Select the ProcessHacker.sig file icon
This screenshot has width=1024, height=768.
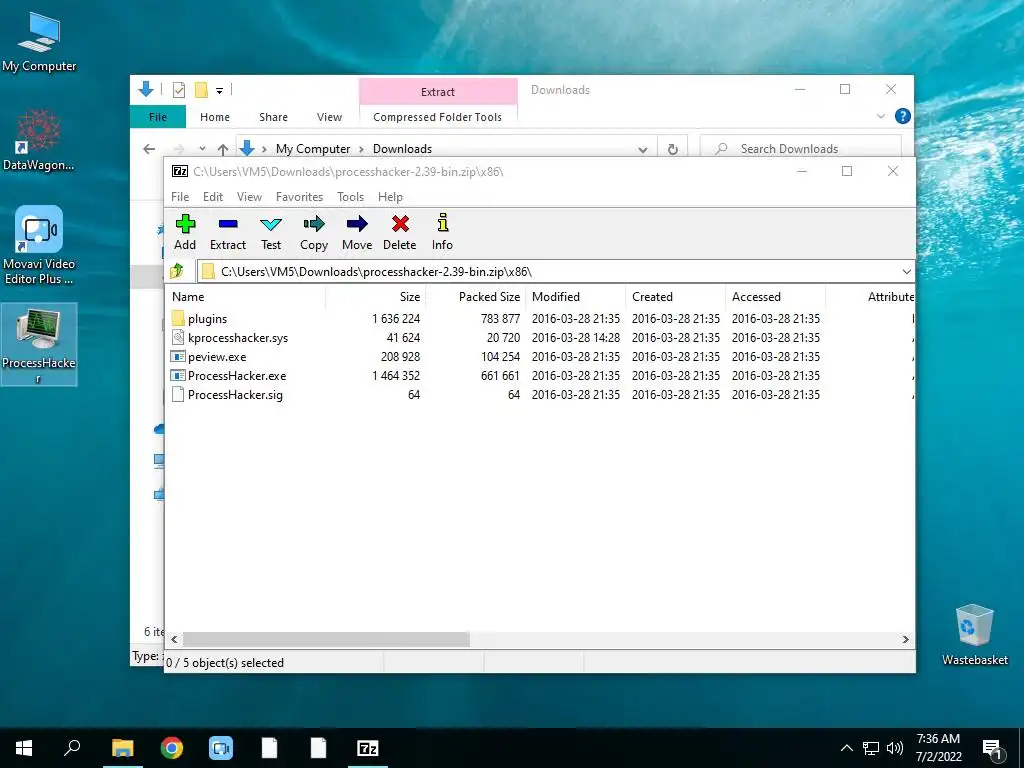coord(178,394)
